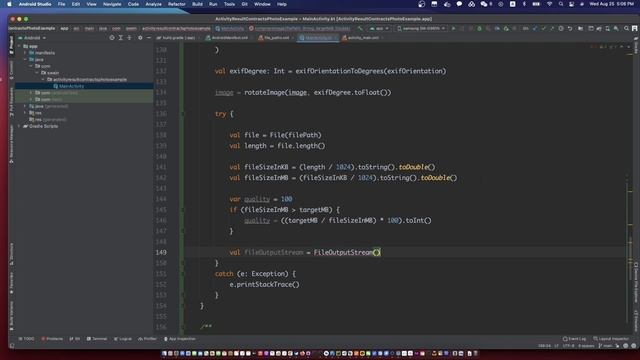
Task: Click the Spotlight search icon in menu bar
Action: point(561,4)
